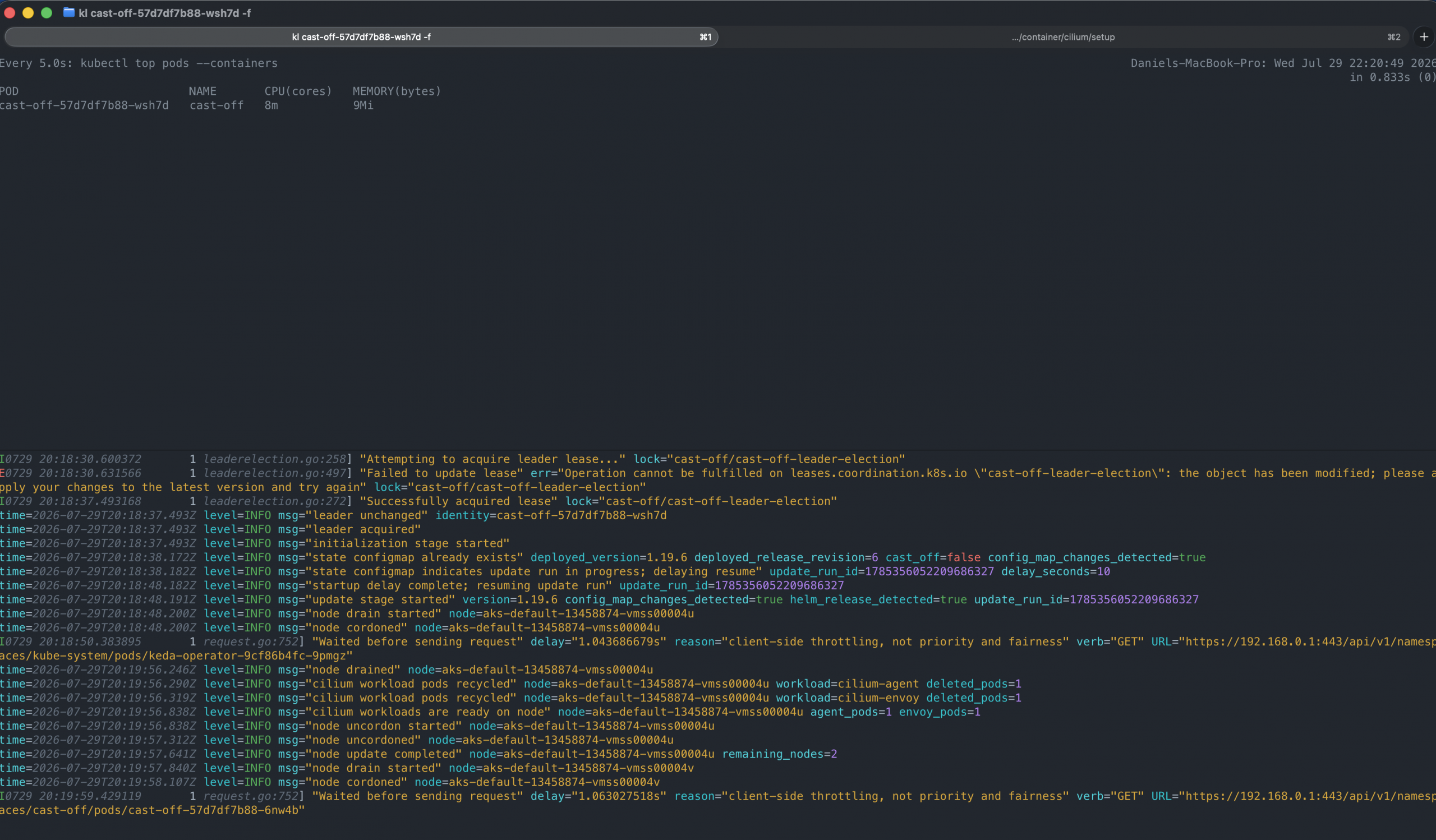
Task: Click node name aks-default-13458874-vmss00004v in drain started line
Action: point(588,768)
